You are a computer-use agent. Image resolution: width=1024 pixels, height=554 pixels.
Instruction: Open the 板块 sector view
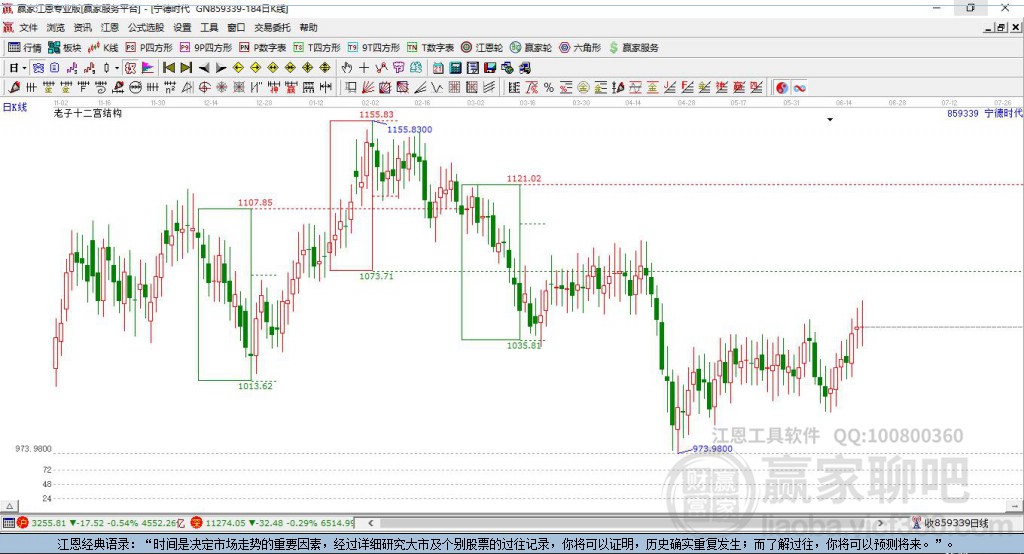click(64, 48)
